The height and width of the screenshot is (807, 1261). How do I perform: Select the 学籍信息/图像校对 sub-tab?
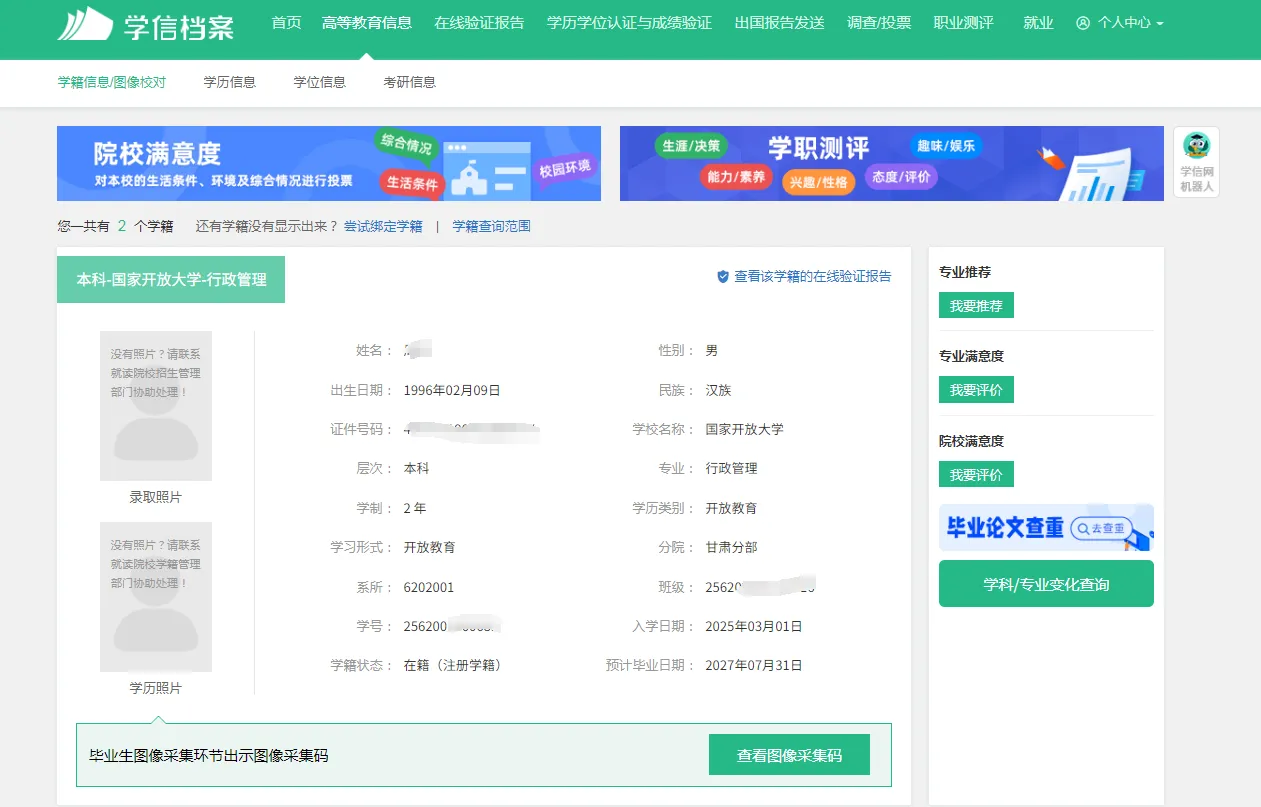(x=112, y=82)
